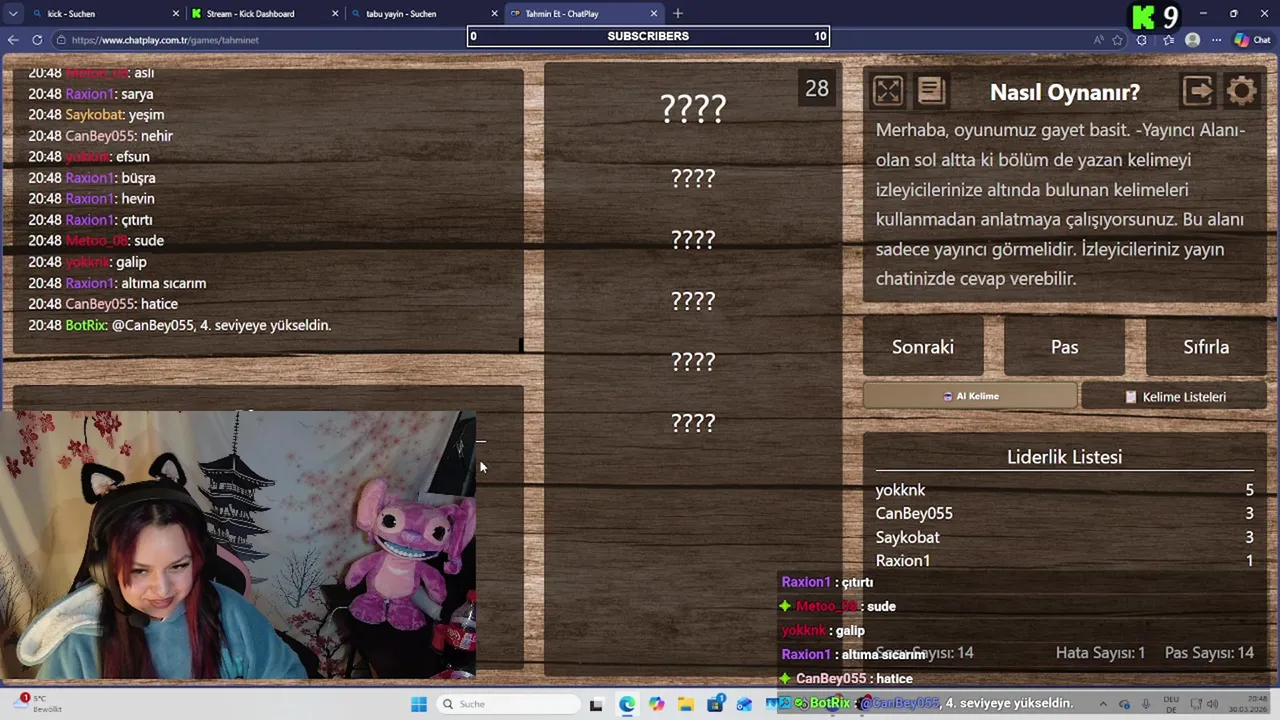Skip the word using Pas button
Image resolution: width=1280 pixels, height=720 pixels.
tap(1064, 347)
